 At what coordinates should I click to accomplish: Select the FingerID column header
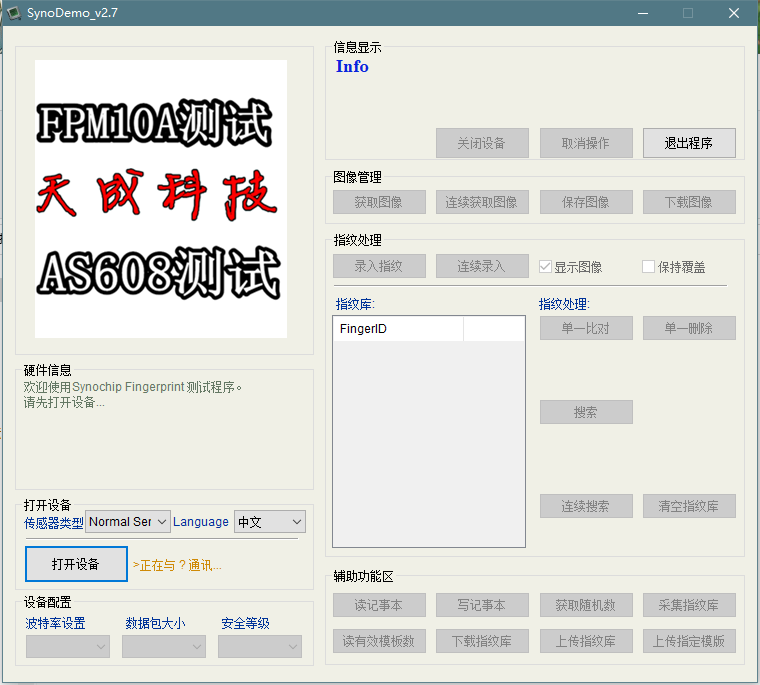pos(397,329)
